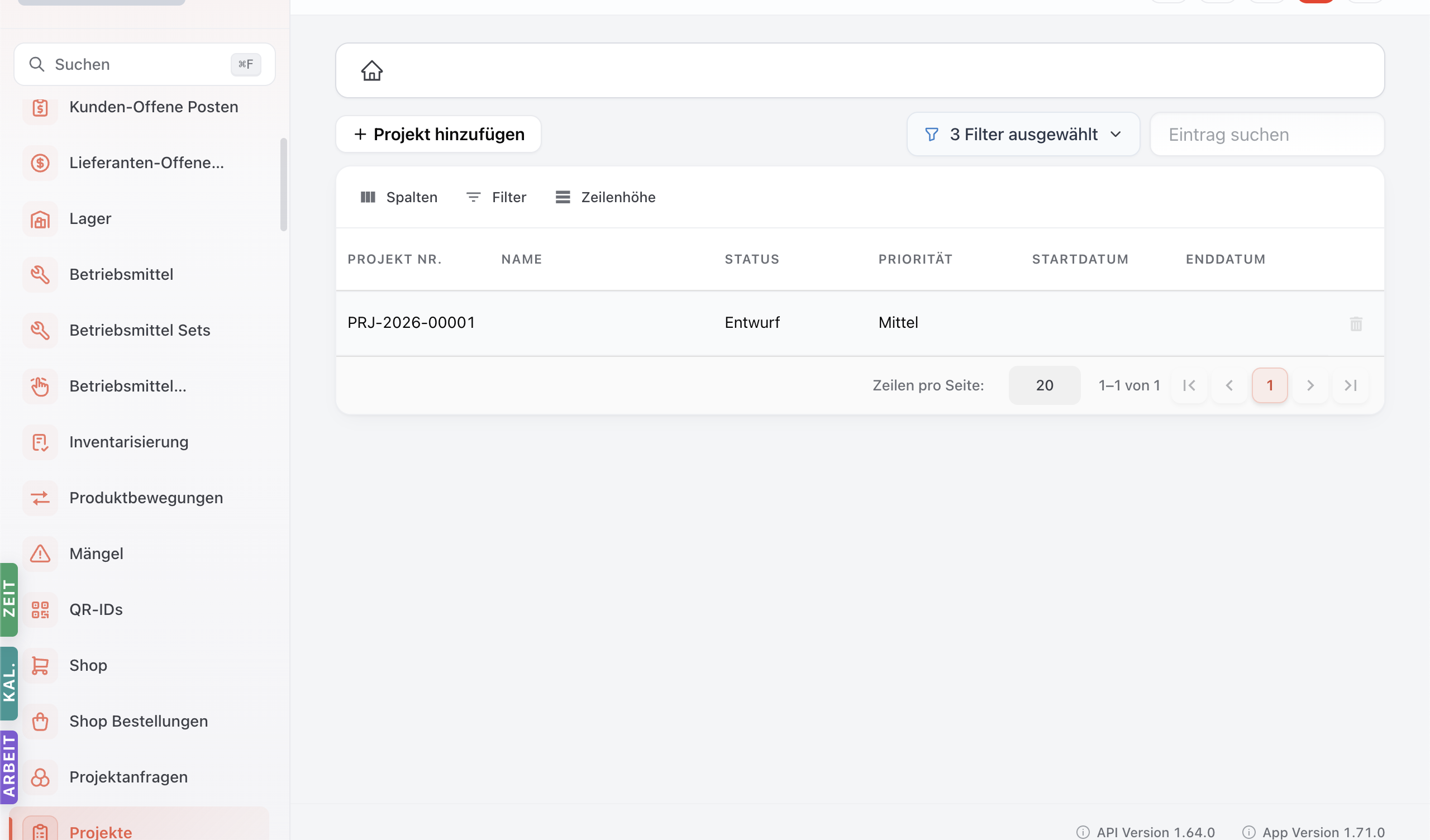Click the Shop cart icon

click(x=40, y=666)
